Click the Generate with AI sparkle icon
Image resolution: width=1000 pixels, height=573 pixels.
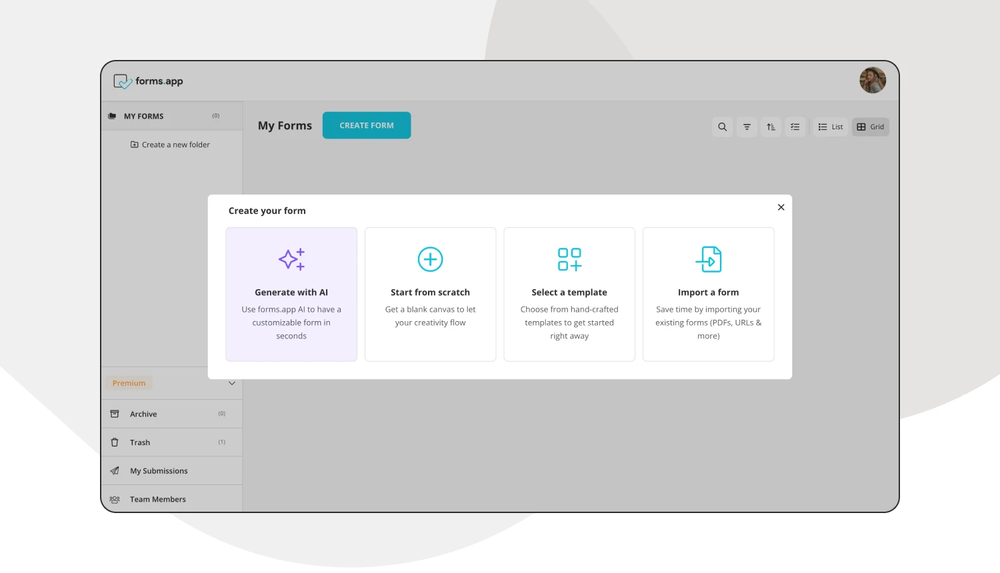tap(291, 259)
